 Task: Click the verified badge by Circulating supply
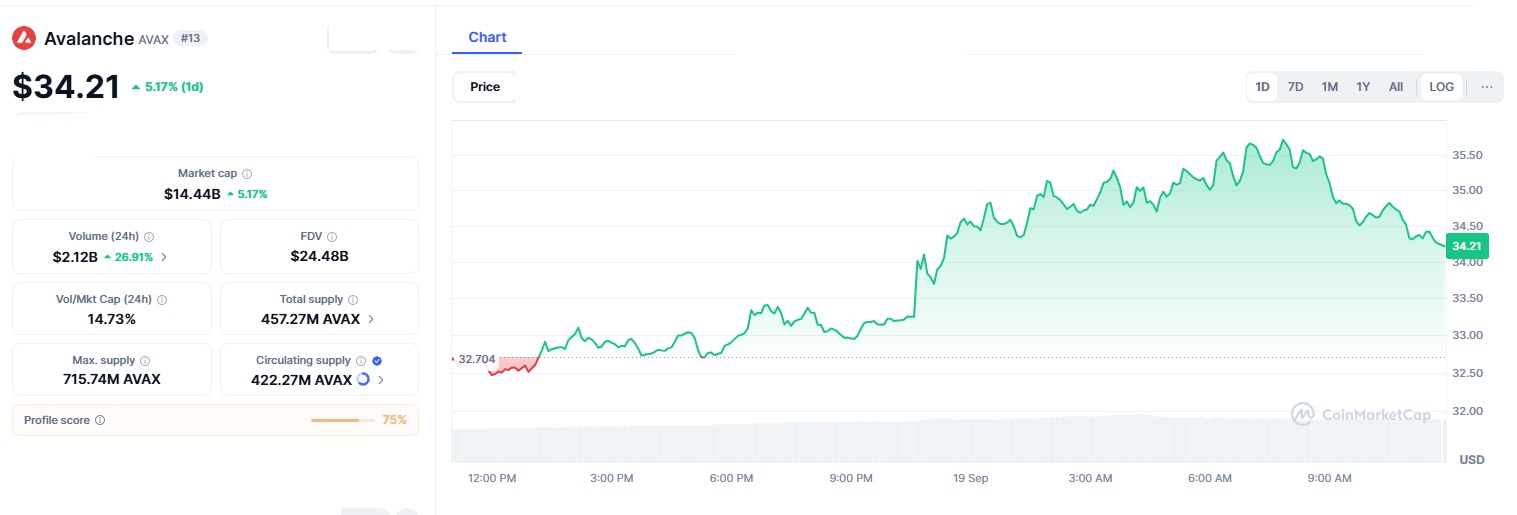(x=377, y=361)
